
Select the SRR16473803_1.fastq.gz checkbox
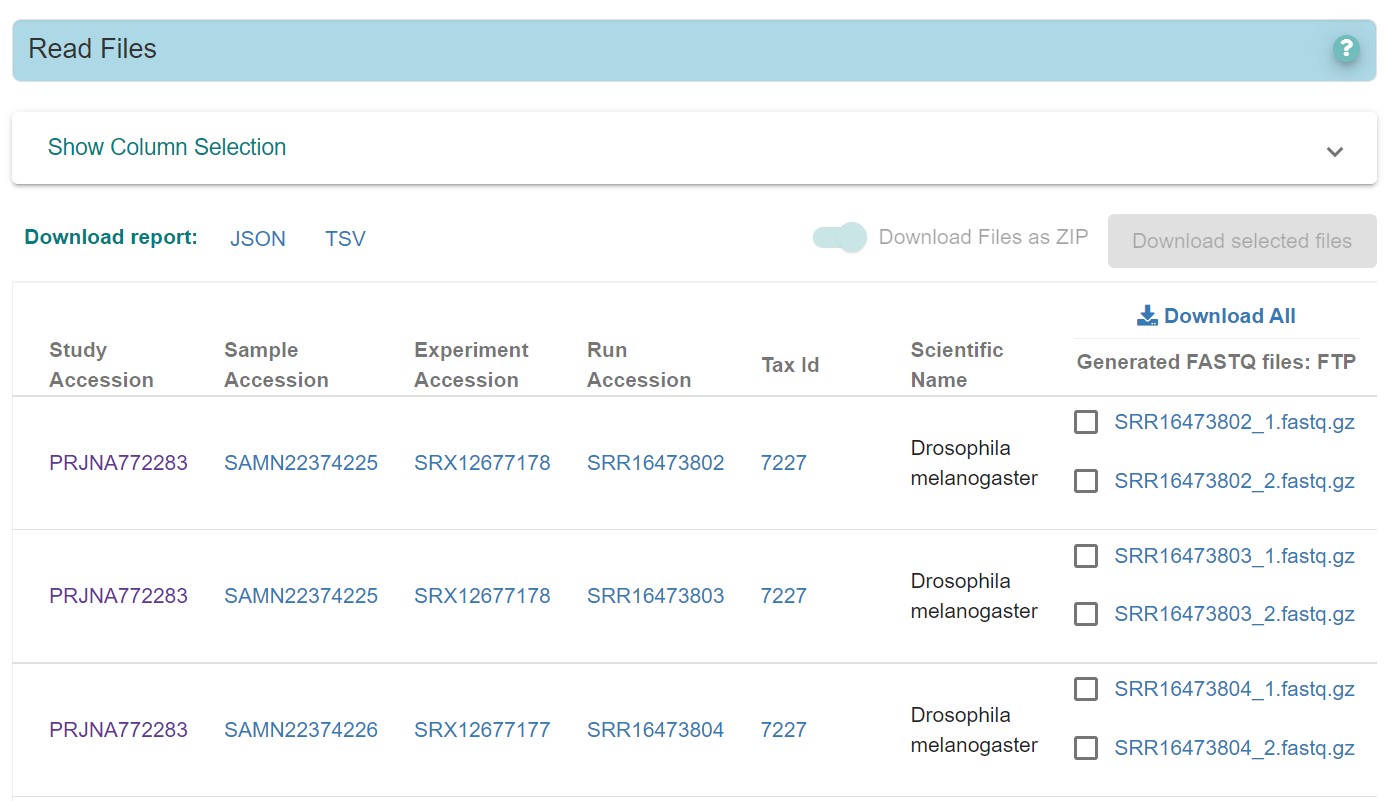1086,556
